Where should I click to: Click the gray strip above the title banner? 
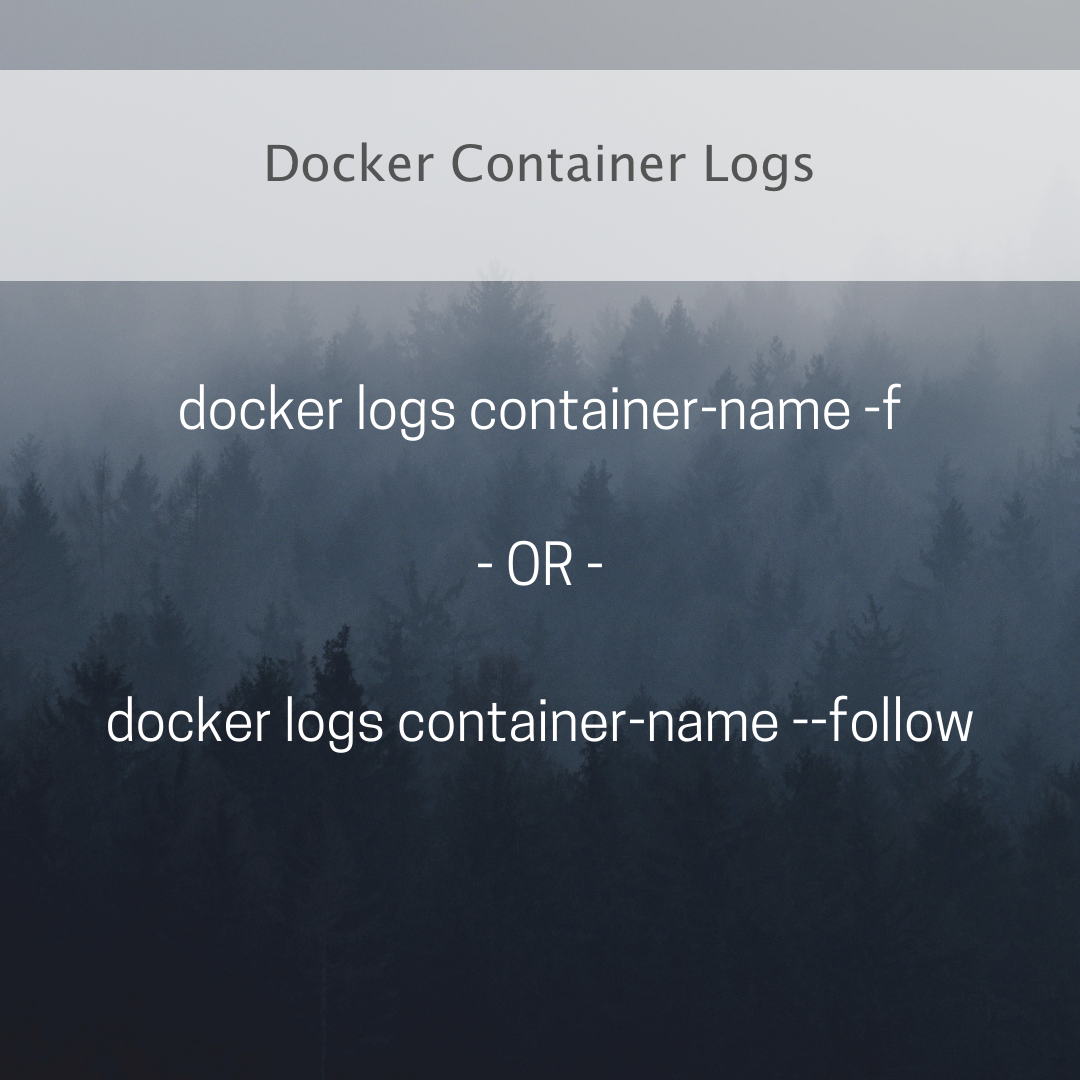(x=540, y=34)
